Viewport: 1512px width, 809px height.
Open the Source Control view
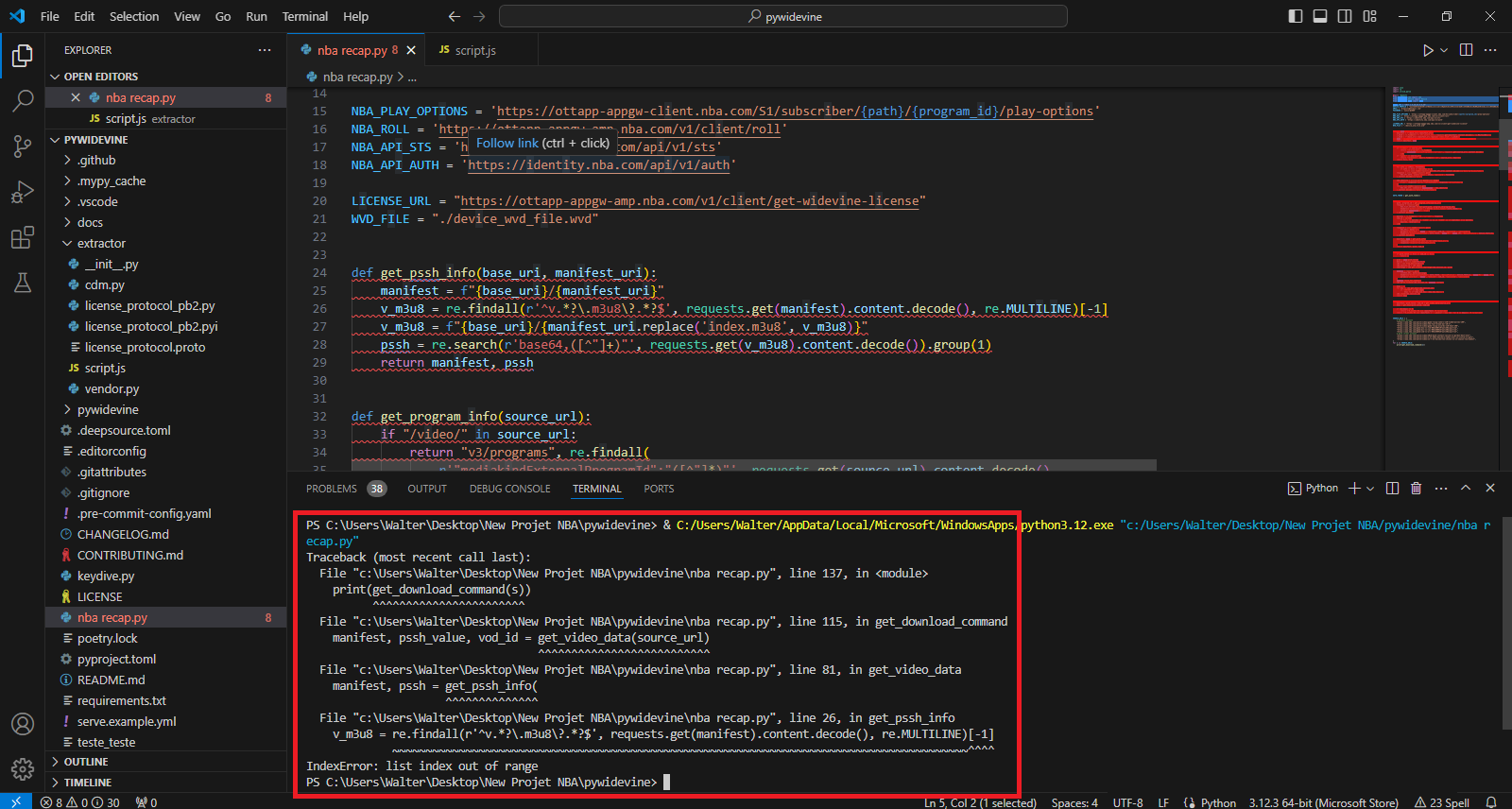click(x=23, y=146)
